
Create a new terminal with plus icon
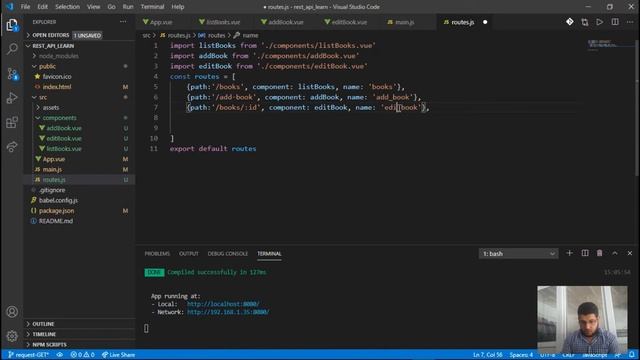pos(569,253)
